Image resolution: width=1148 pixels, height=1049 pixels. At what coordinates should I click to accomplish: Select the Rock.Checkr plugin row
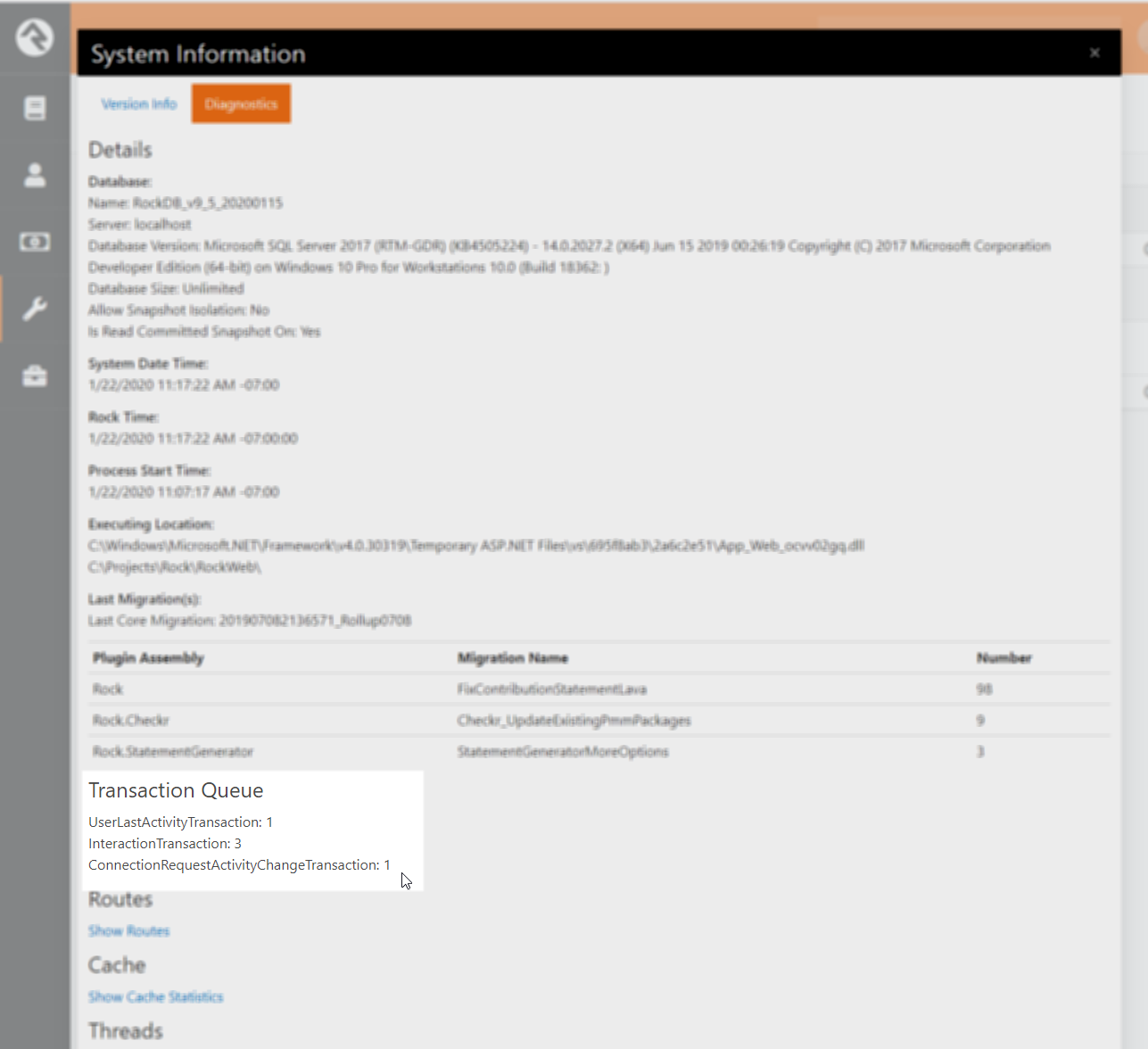point(599,720)
